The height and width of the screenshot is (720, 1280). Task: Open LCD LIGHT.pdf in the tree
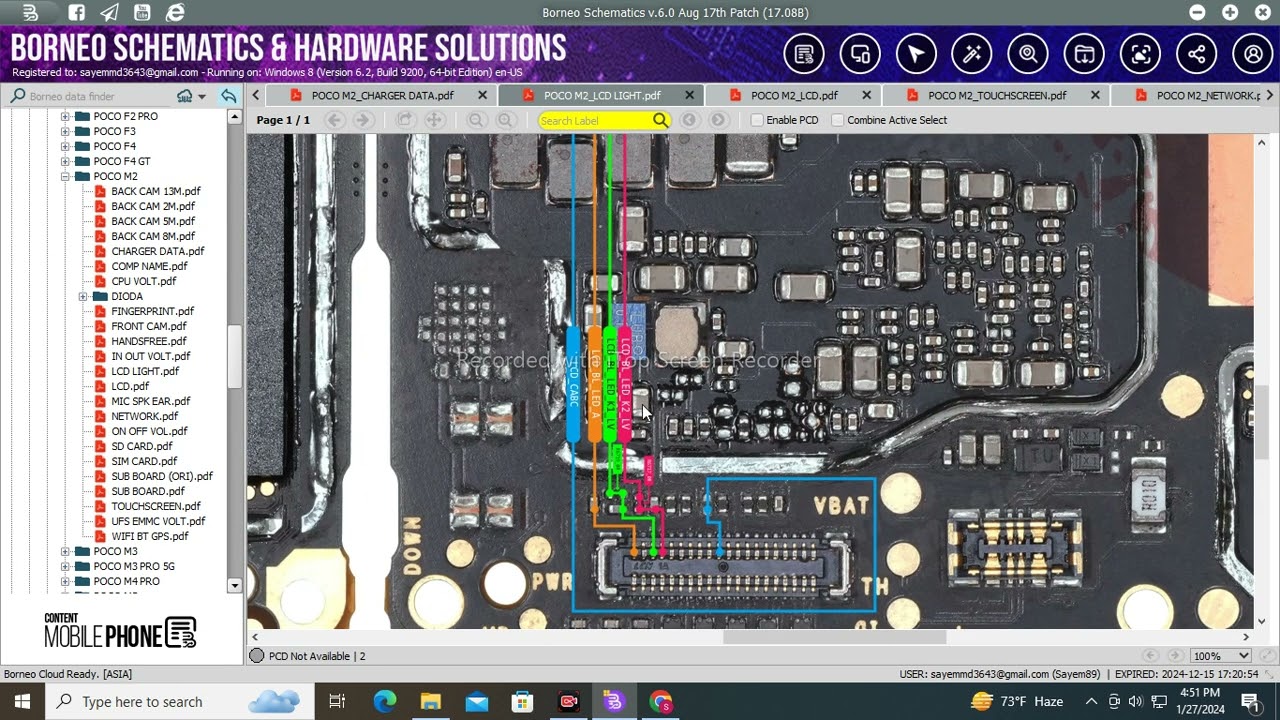(x=145, y=371)
